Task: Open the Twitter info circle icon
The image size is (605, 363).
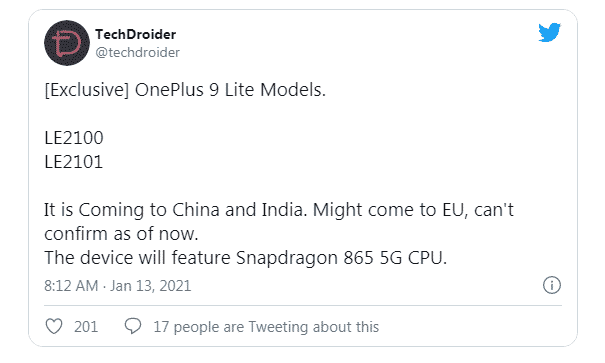Action: (552, 285)
